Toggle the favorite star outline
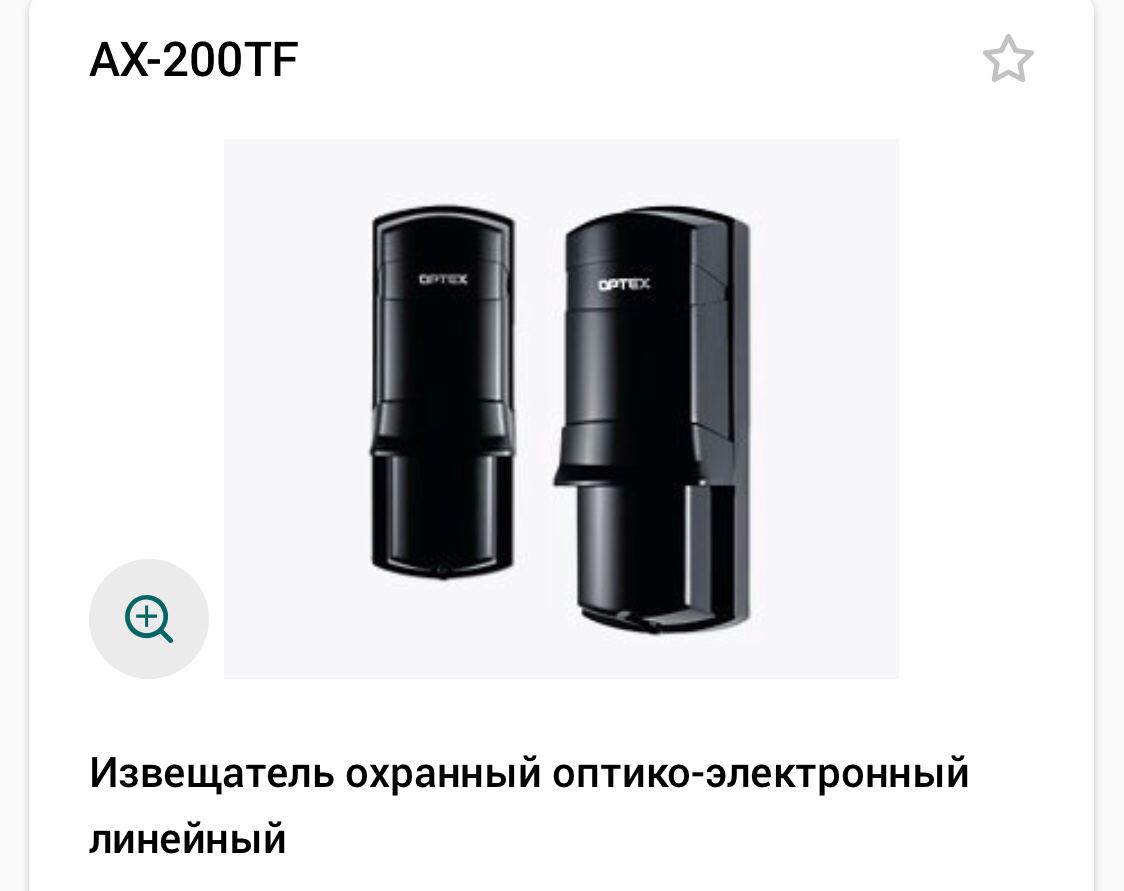The height and width of the screenshot is (891, 1124). point(1008,59)
